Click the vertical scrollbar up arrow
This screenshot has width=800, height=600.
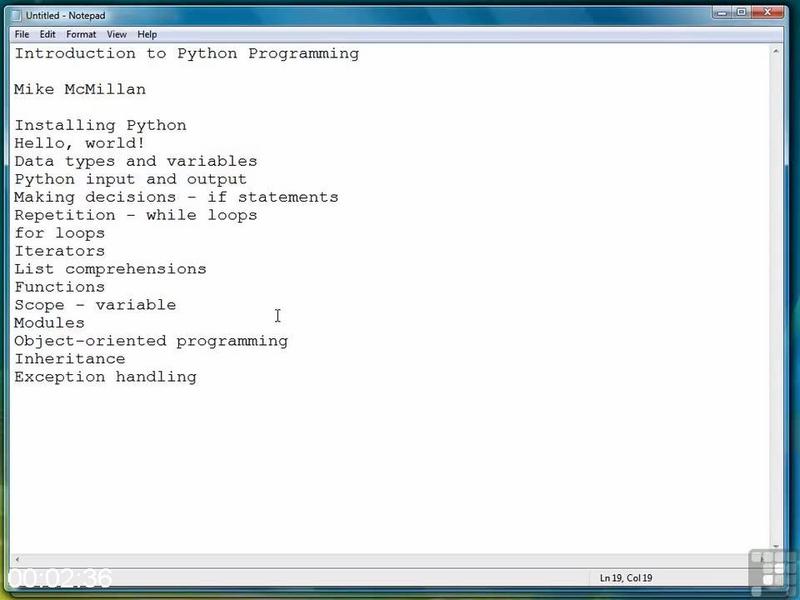[x=776, y=52]
